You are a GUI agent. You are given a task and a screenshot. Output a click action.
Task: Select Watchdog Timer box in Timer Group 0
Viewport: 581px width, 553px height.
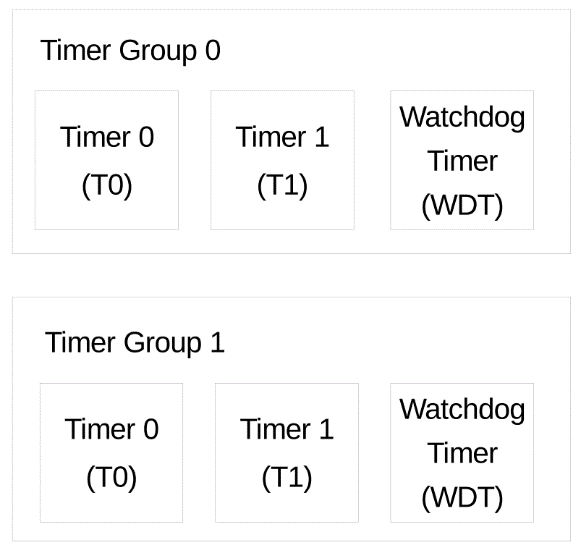point(462,160)
